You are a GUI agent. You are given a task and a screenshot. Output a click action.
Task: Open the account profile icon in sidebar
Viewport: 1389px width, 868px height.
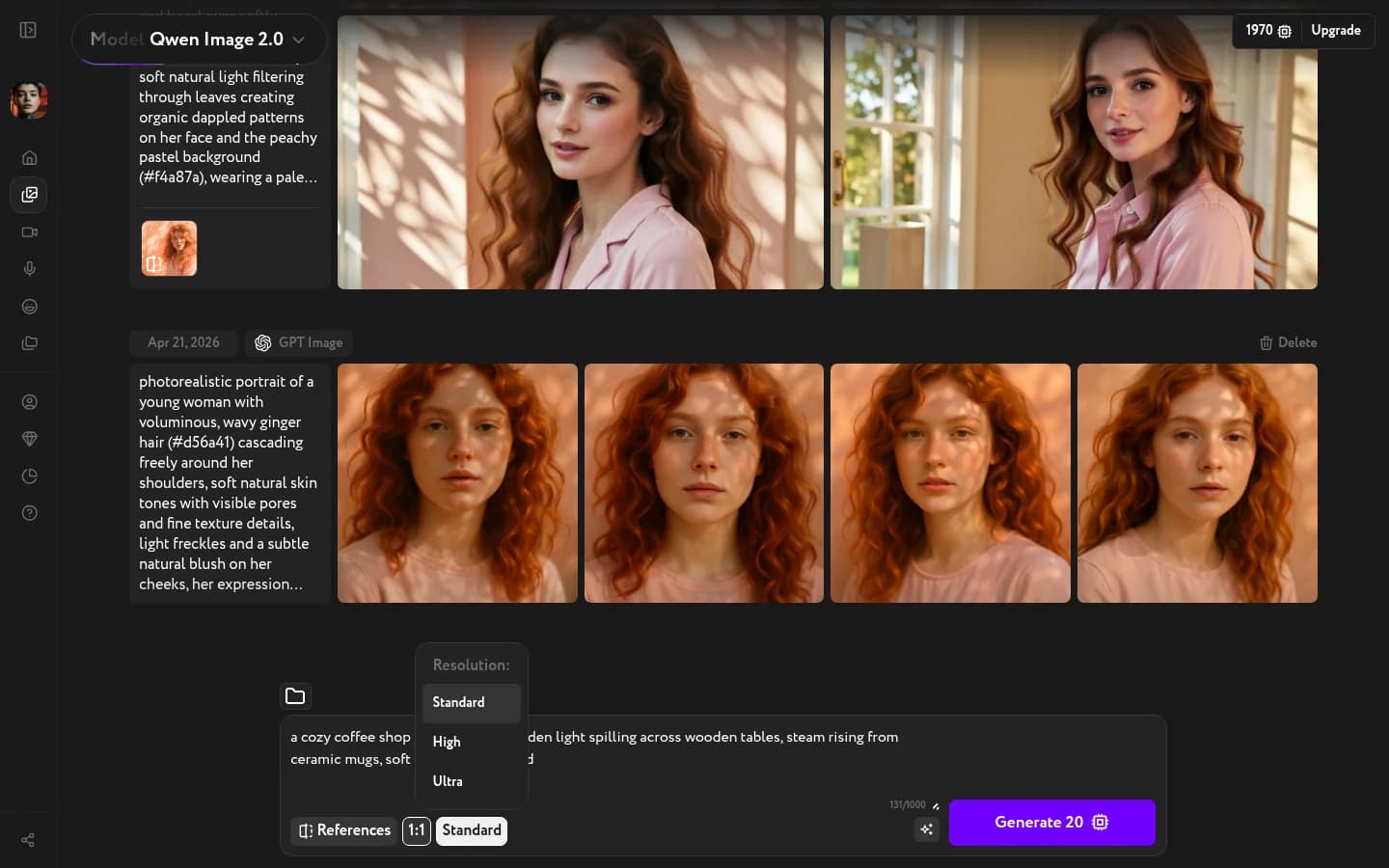29,402
